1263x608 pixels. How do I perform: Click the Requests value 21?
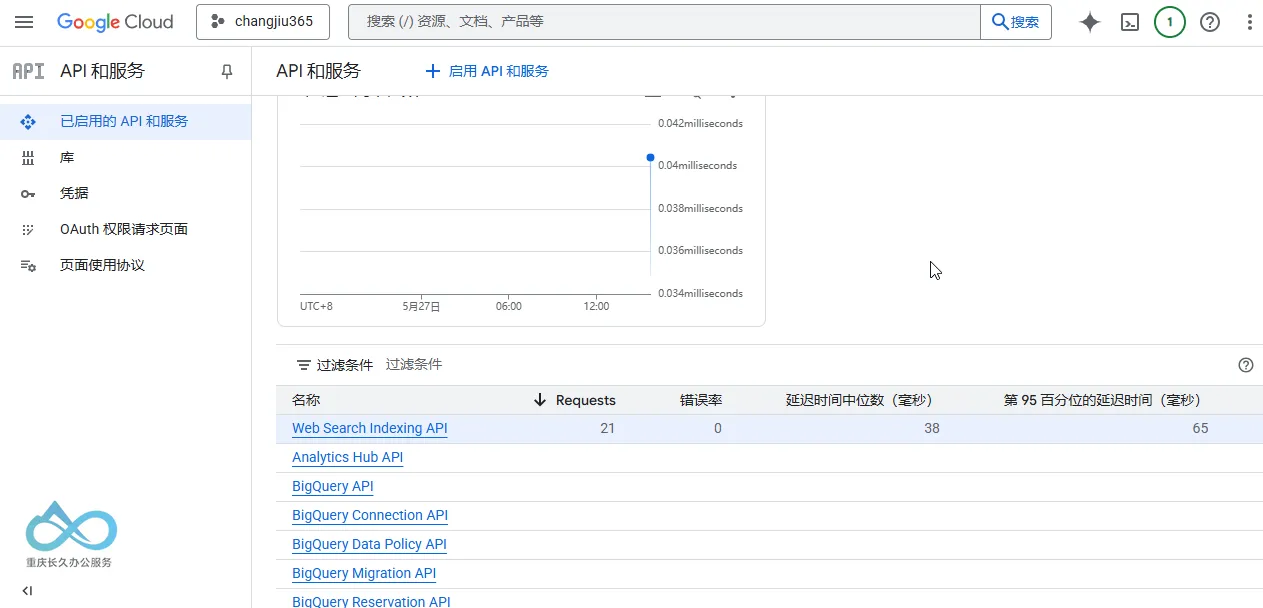(x=608, y=428)
